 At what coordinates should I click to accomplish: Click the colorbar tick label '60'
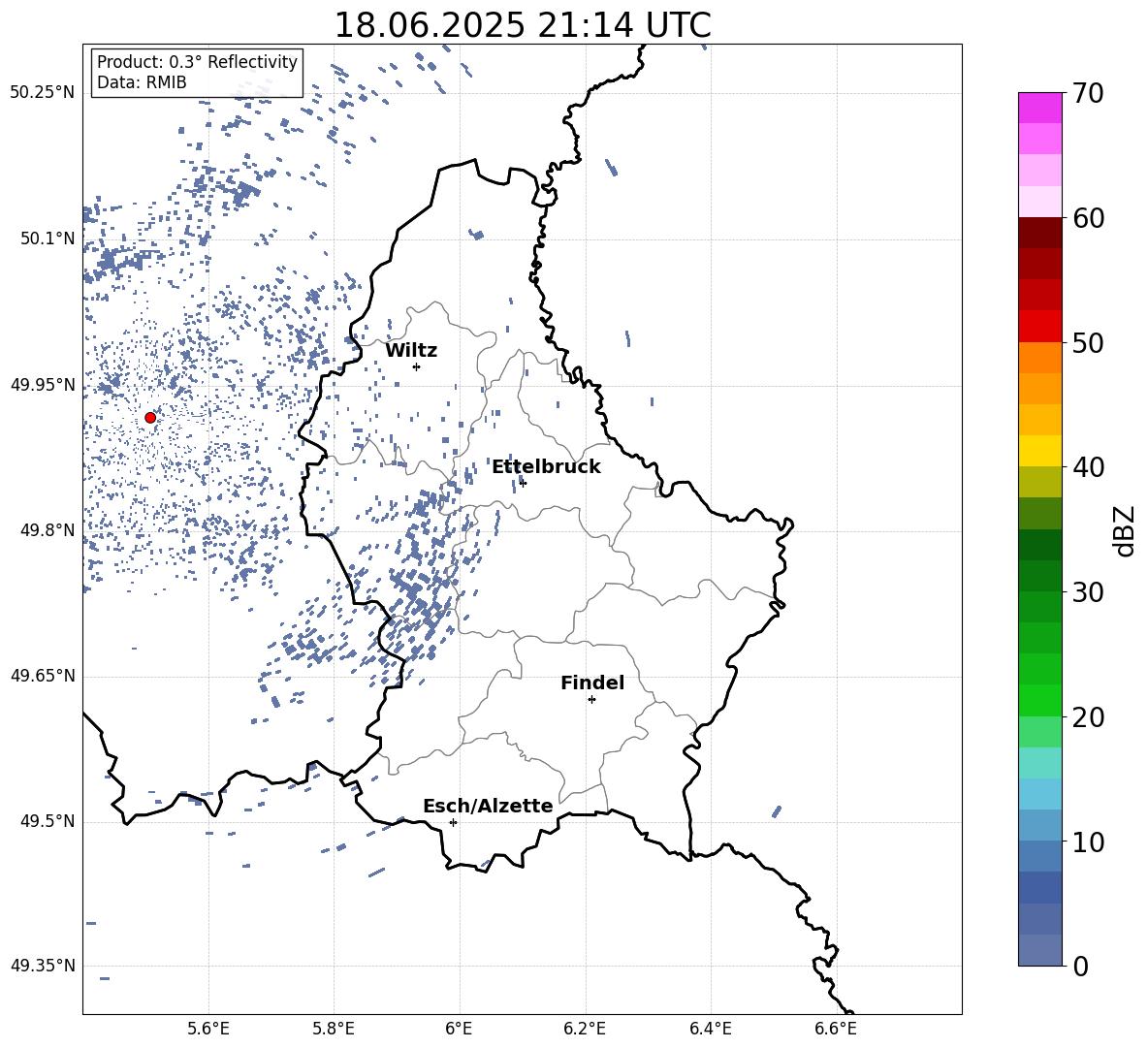(1089, 218)
